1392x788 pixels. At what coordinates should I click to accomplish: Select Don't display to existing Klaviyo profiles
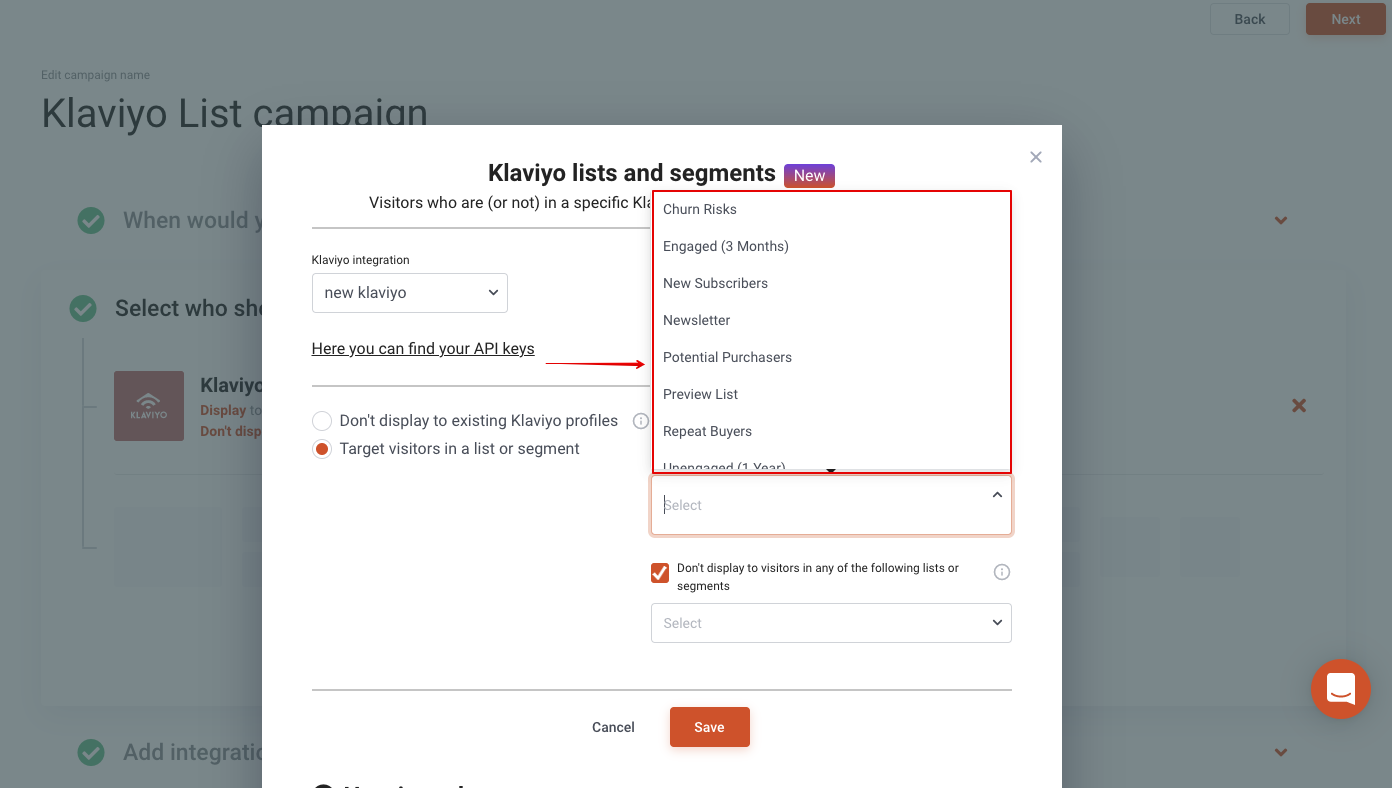click(322, 421)
